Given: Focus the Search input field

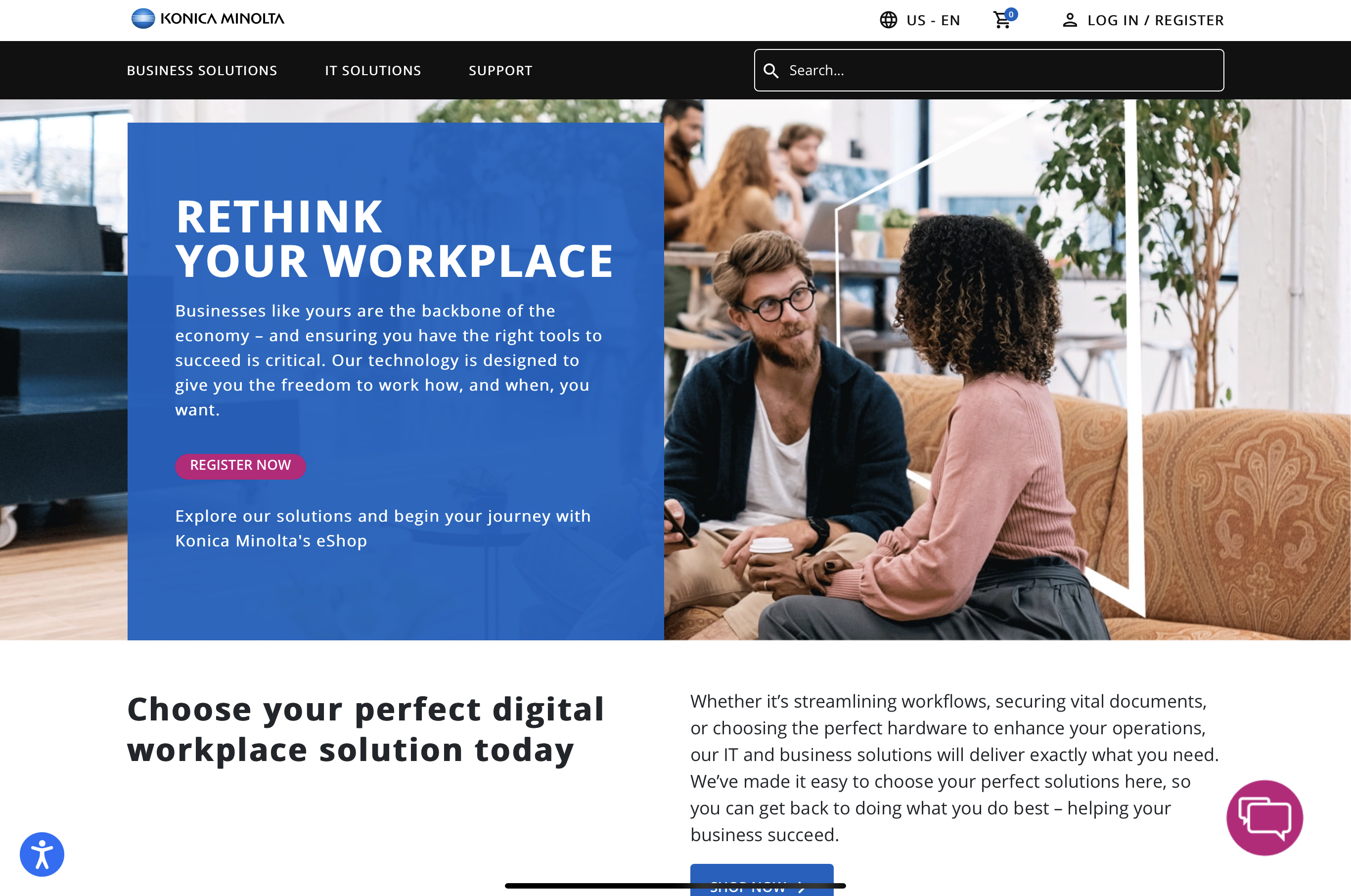Looking at the screenshot, I should pyautogui.click(x=989, y=70).
